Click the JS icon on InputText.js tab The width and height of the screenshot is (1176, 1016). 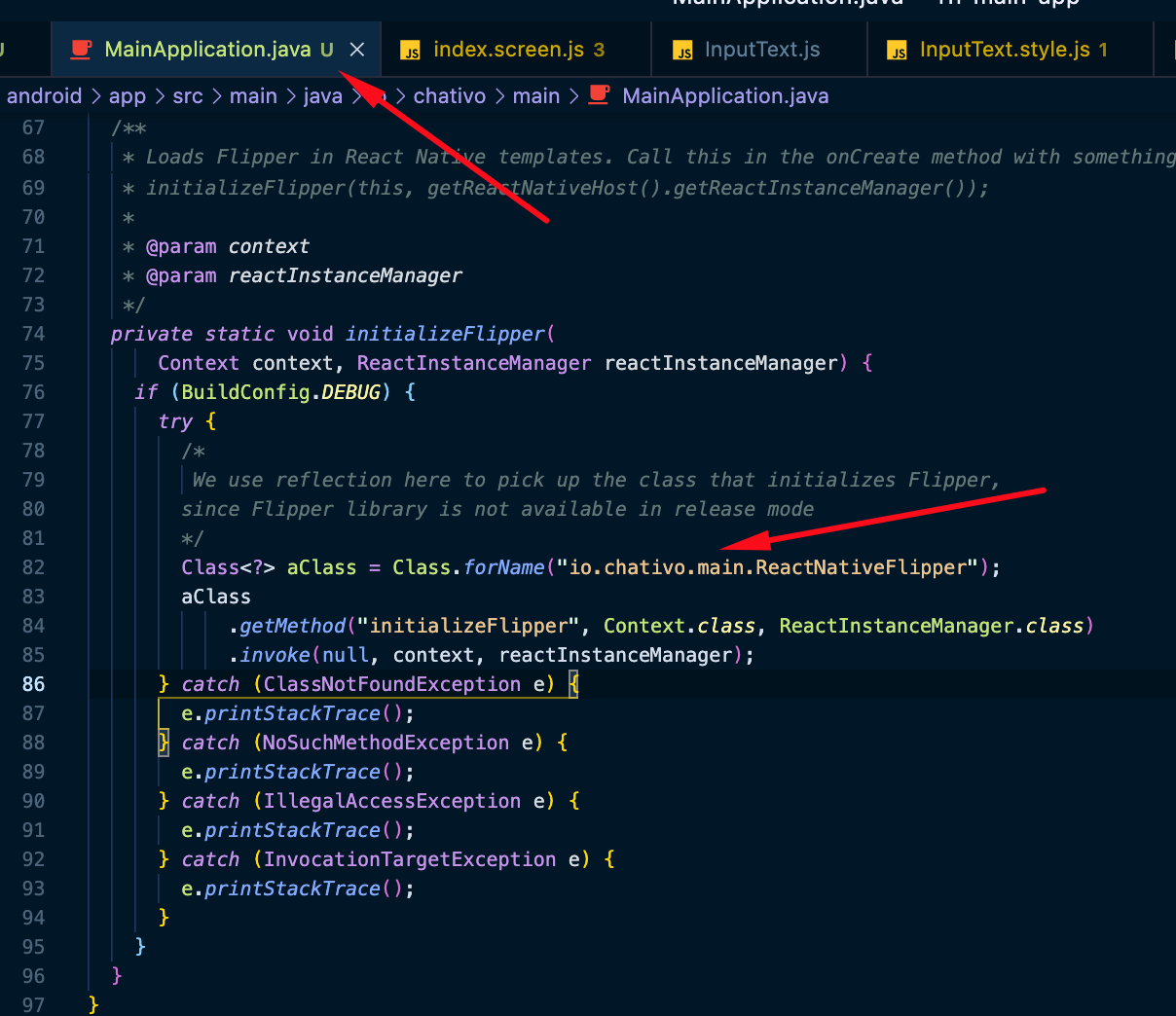683,51
